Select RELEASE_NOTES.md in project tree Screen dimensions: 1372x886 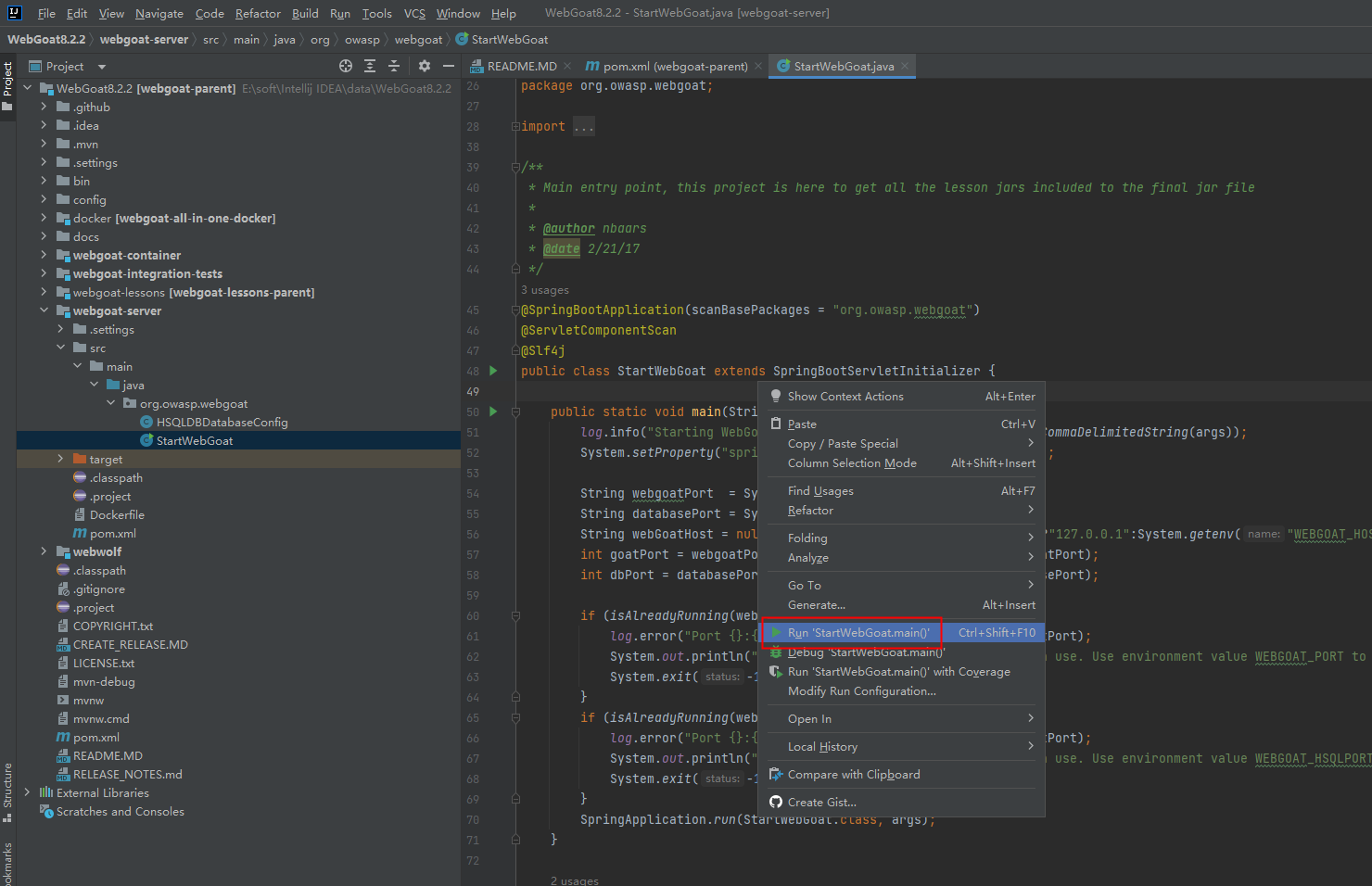tap(127, 775)
